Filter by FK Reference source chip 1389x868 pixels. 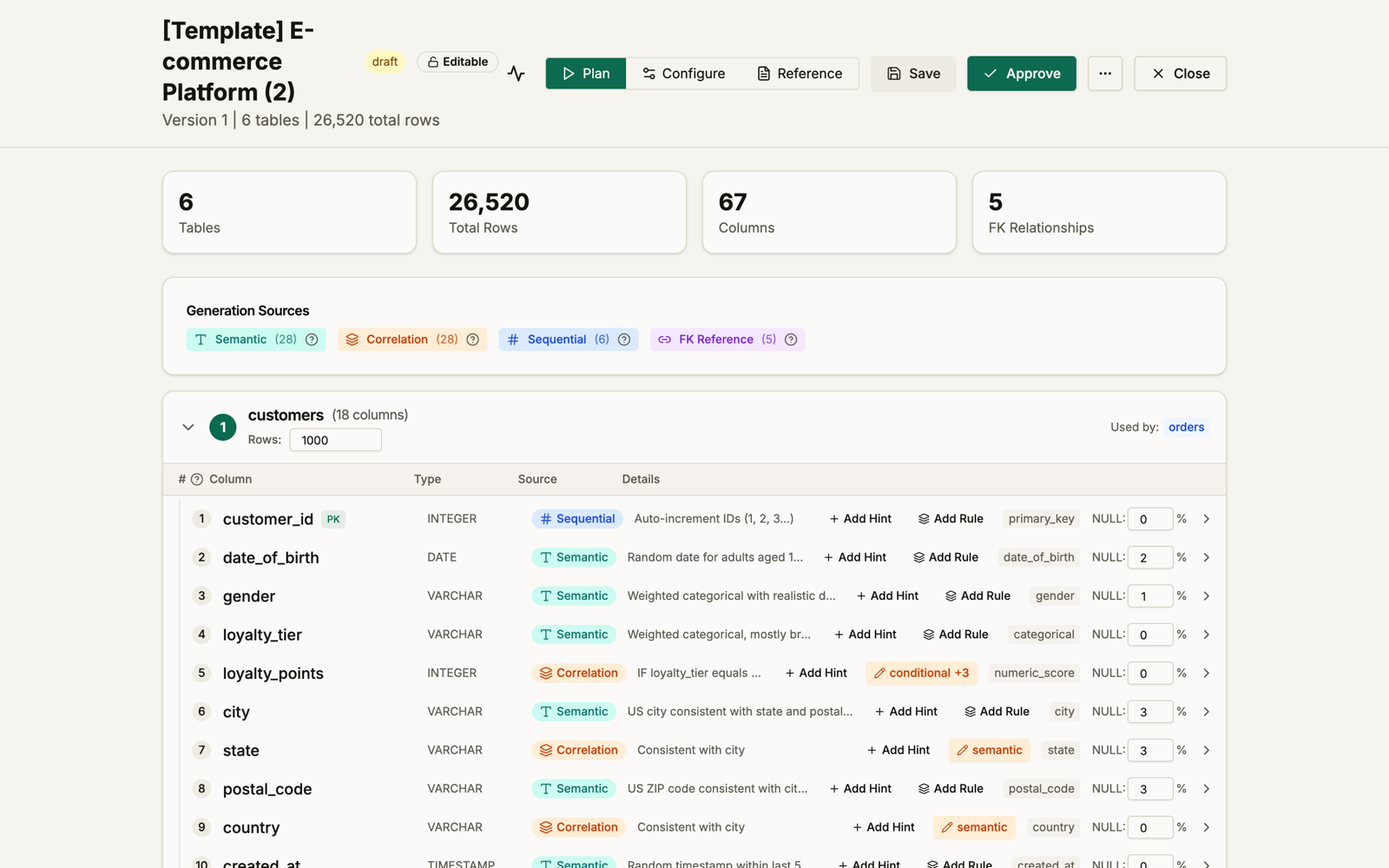pyautogui.click(x=727, y=339)
